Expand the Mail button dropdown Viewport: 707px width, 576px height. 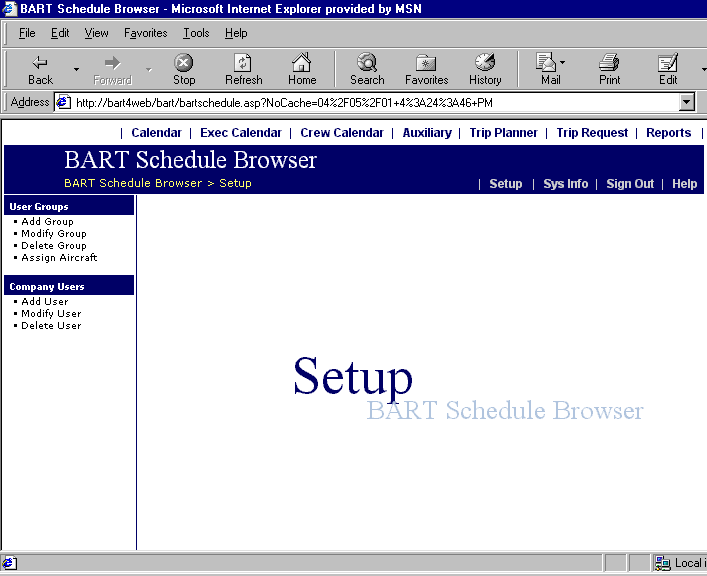tap(563, 63)
